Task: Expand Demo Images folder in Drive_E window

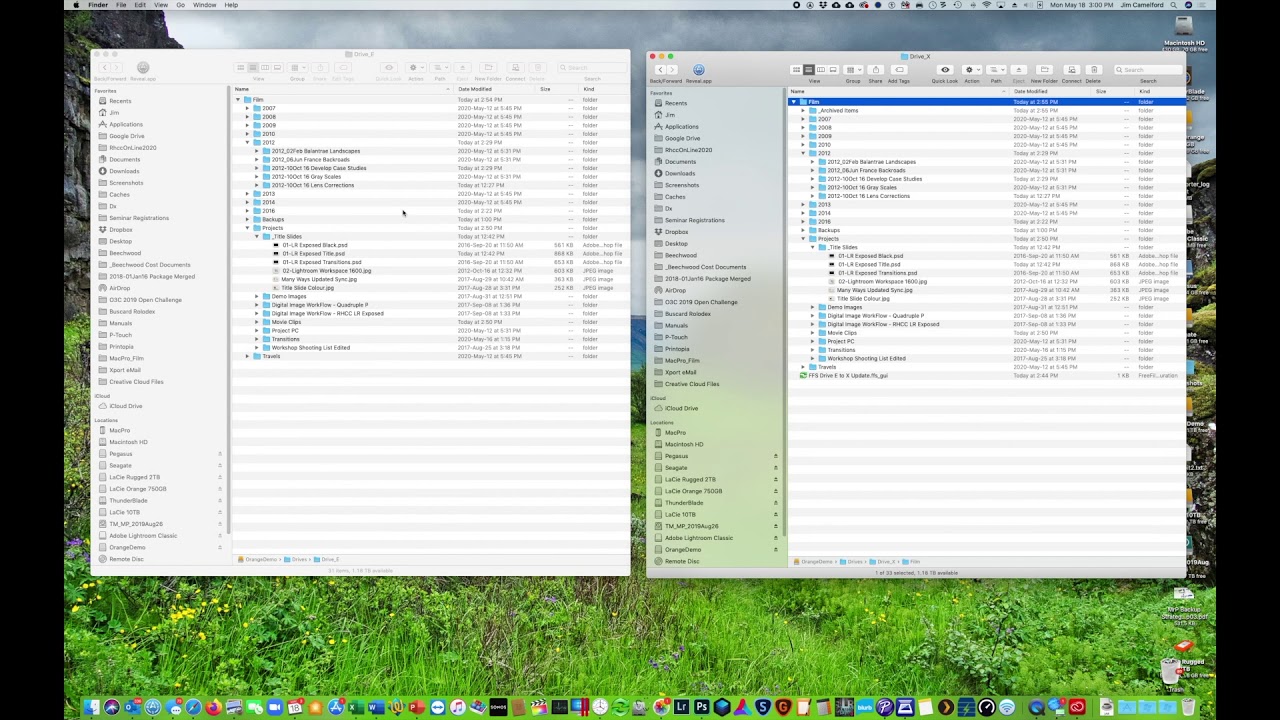Action: click(256, 296)
